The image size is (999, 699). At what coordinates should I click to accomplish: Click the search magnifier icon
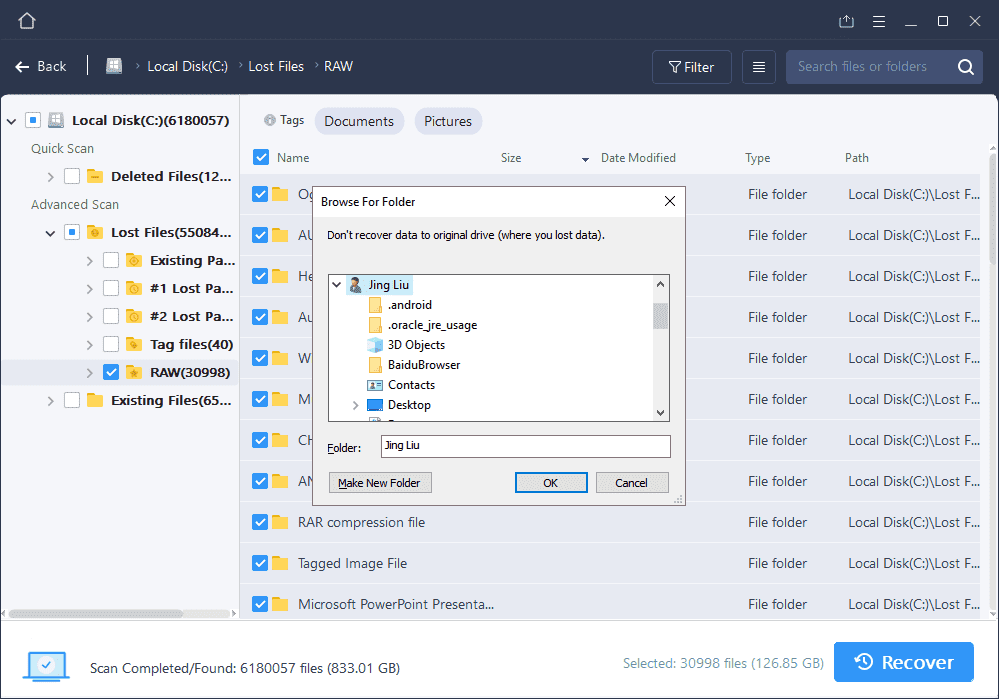click(964, 66)
